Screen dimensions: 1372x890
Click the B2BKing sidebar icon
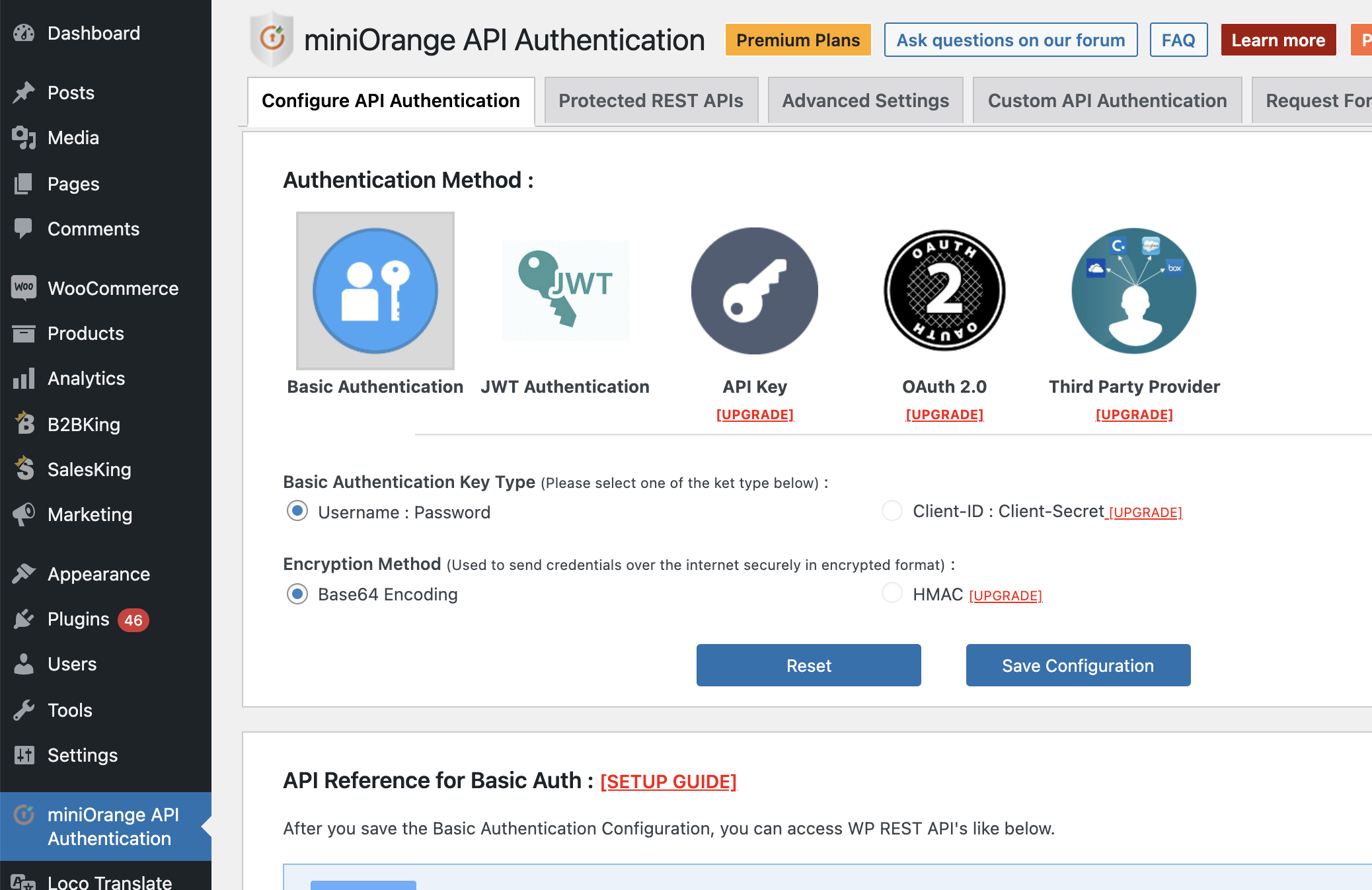click(x=24, y=424)
